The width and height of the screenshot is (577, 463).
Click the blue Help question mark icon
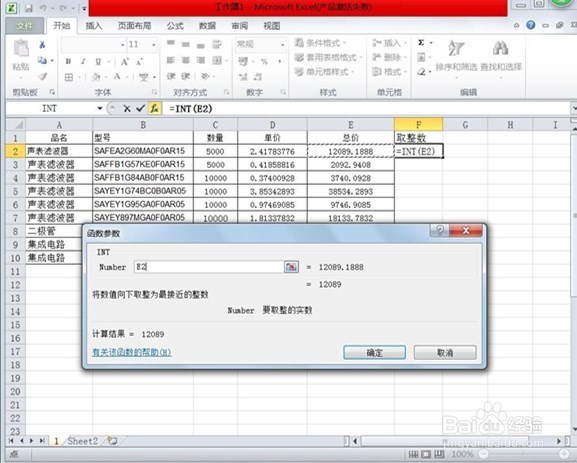[530, 25]
